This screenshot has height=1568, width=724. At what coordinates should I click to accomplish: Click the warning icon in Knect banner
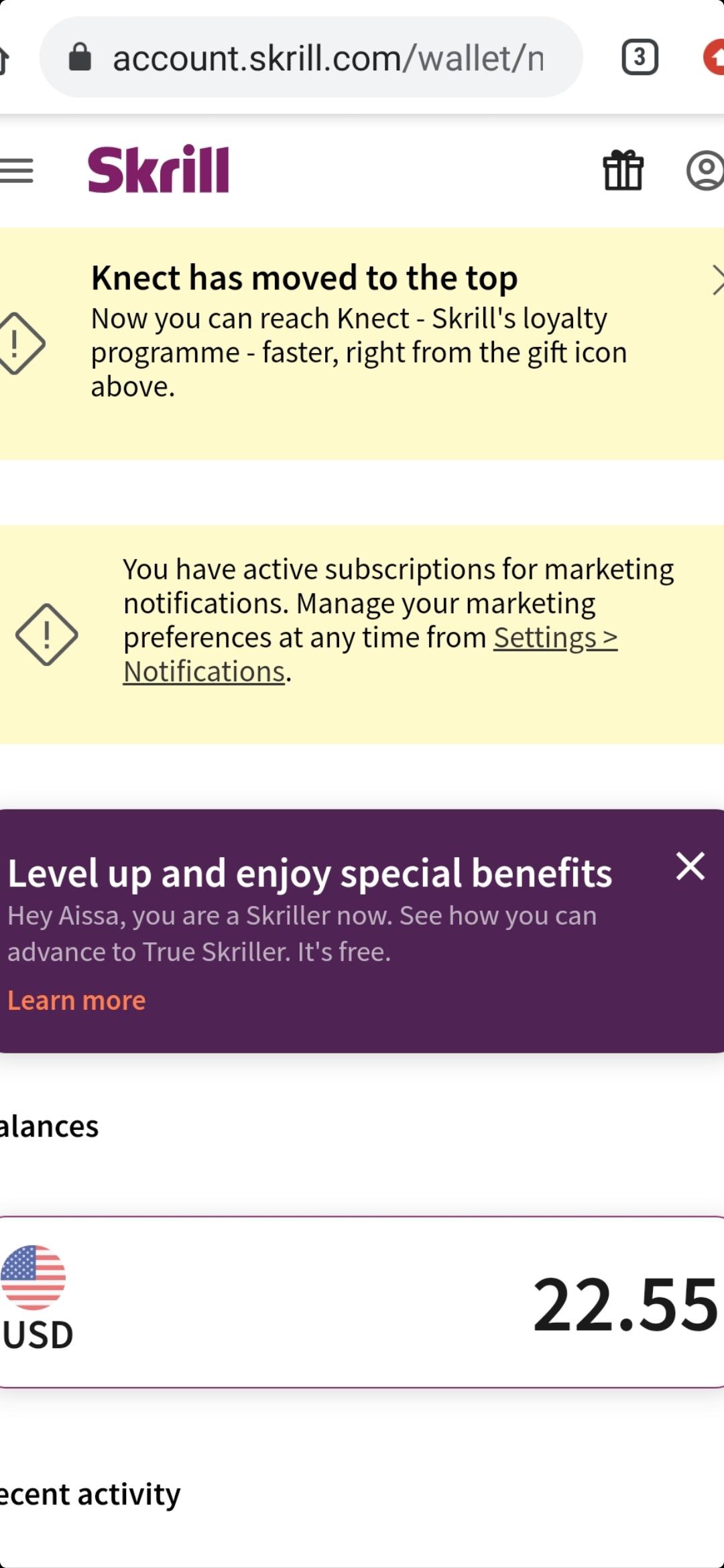(20, 343)
